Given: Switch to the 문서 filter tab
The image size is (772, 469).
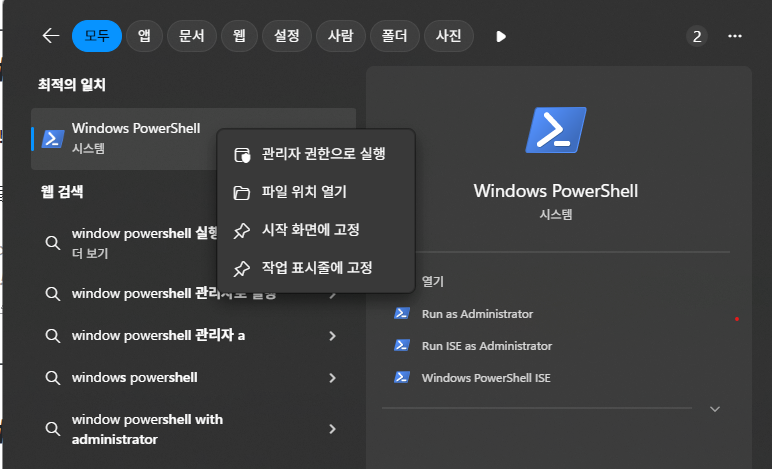Looking at the screenshot, I should pyautogui.click(x=192, y=36).
